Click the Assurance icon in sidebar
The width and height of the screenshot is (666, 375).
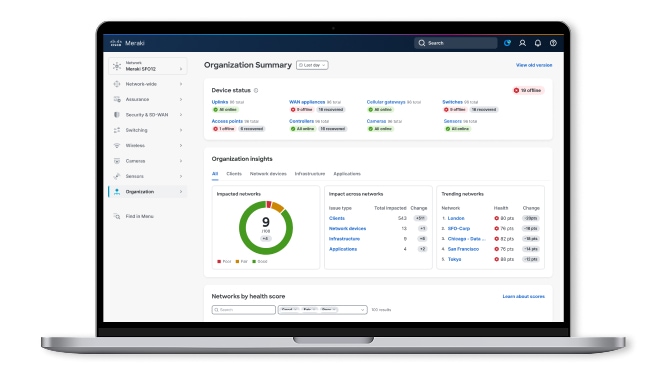click(x=117, y=99)
